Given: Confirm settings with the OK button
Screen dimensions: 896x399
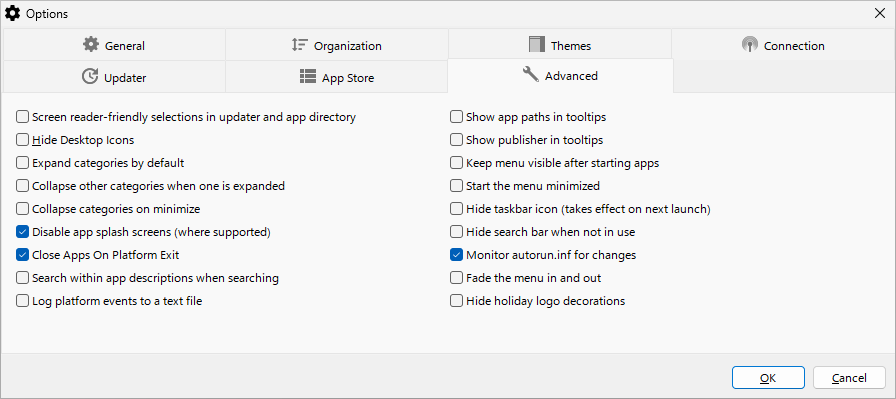Looking at the screenshot, I should (x=768, y=378).
